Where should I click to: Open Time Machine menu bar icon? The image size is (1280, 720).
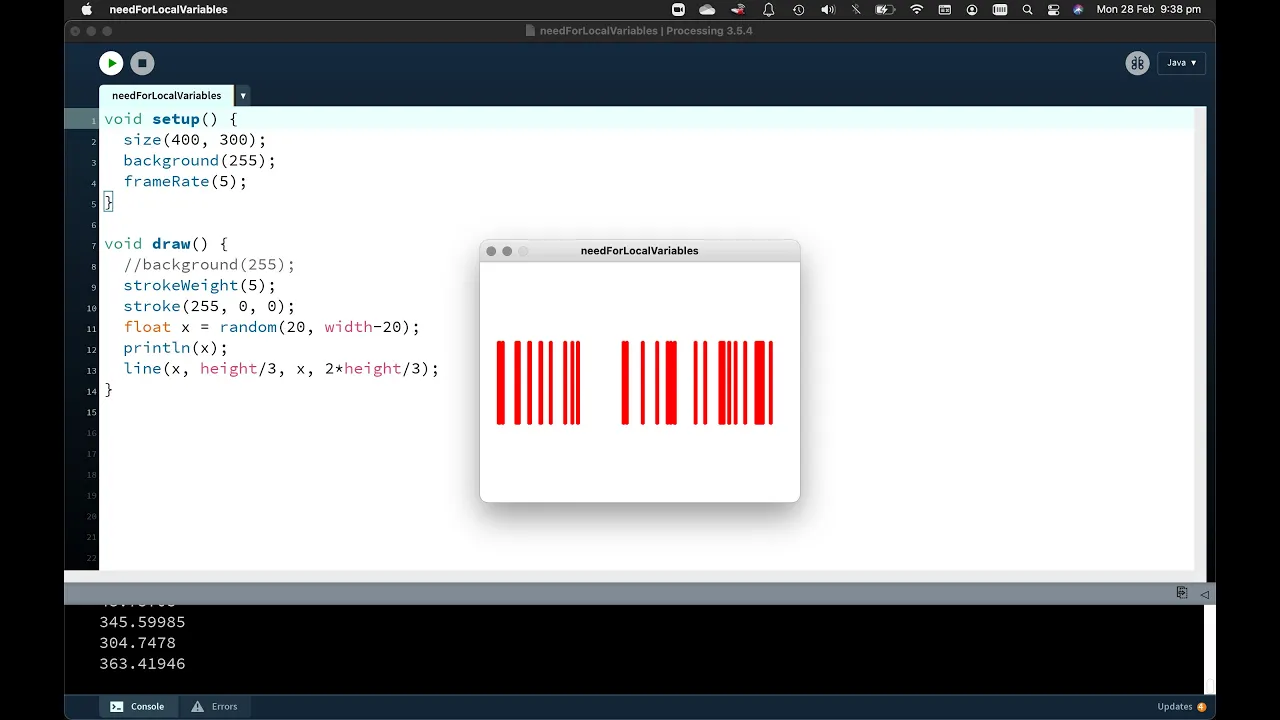(x=798, y=9)
